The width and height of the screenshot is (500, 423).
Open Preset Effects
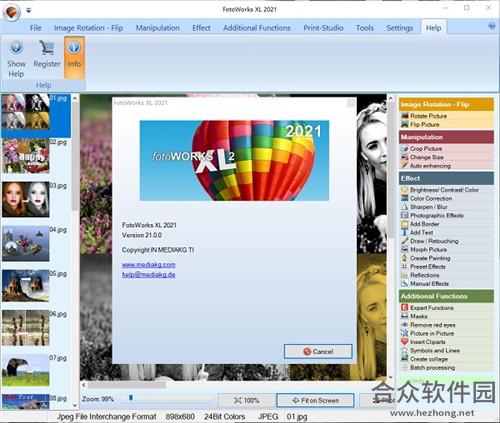point(427,266)
